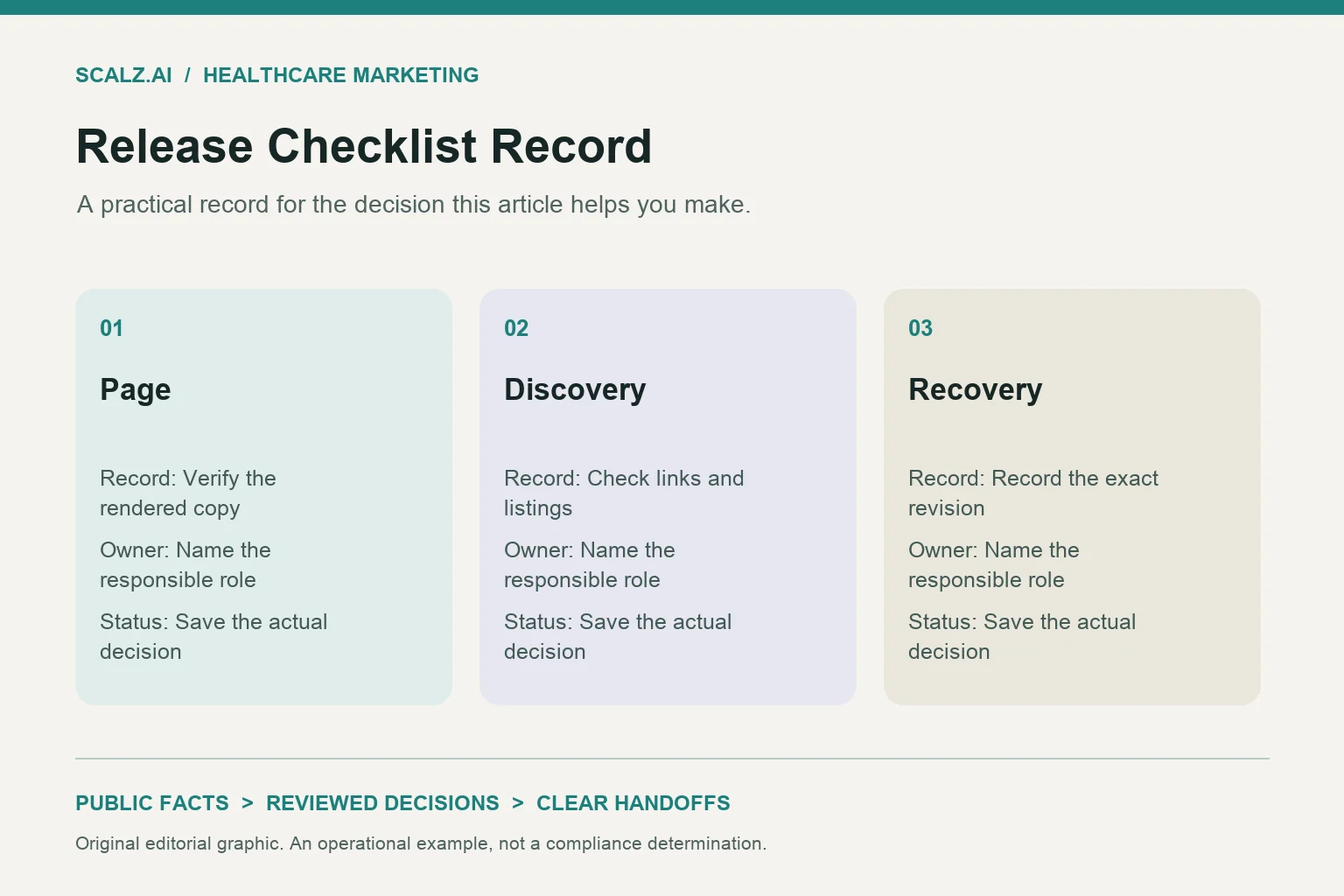Click step number 01
The width and height of the screenshot is (1344, 896).
click(x=111, y=328)
